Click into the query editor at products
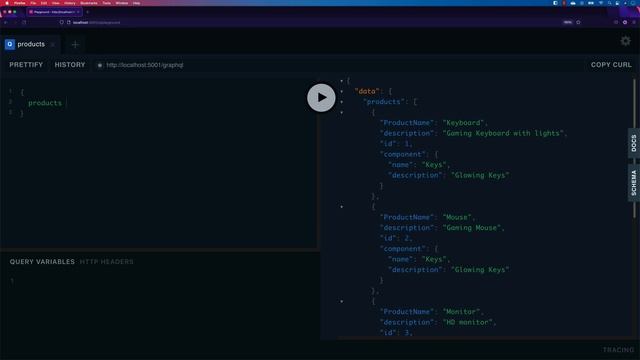 (45, 103)
